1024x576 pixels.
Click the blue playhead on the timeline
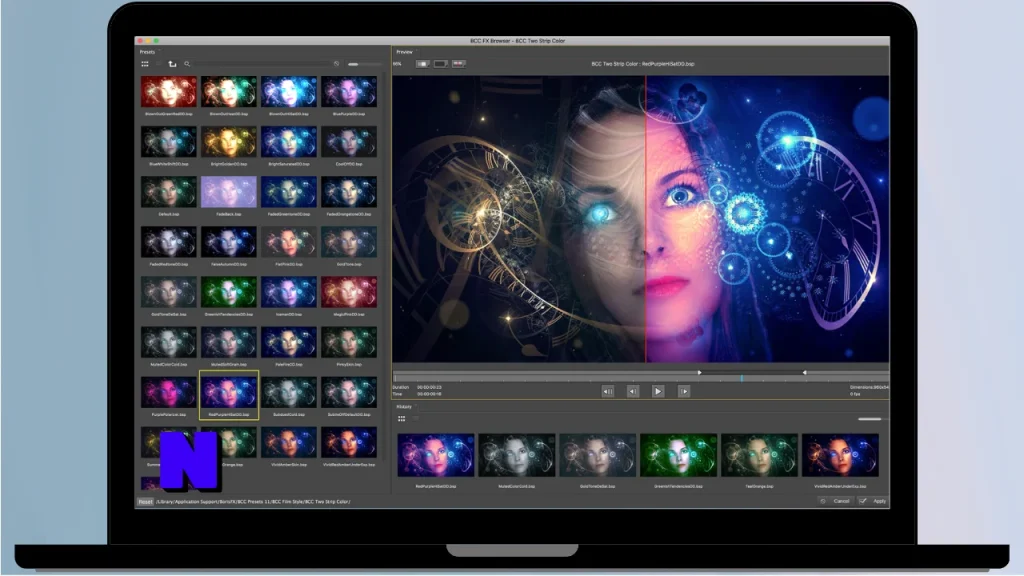point(741,377)
